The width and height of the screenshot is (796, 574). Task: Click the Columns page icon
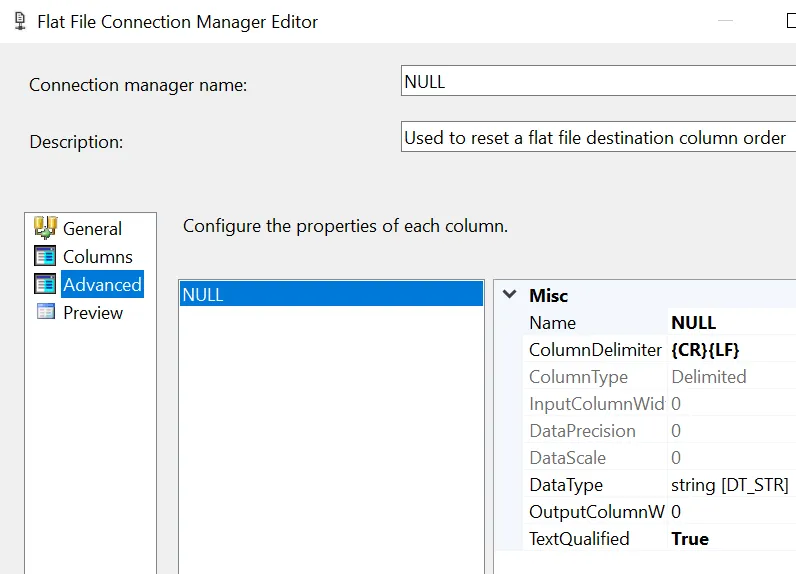45,256
